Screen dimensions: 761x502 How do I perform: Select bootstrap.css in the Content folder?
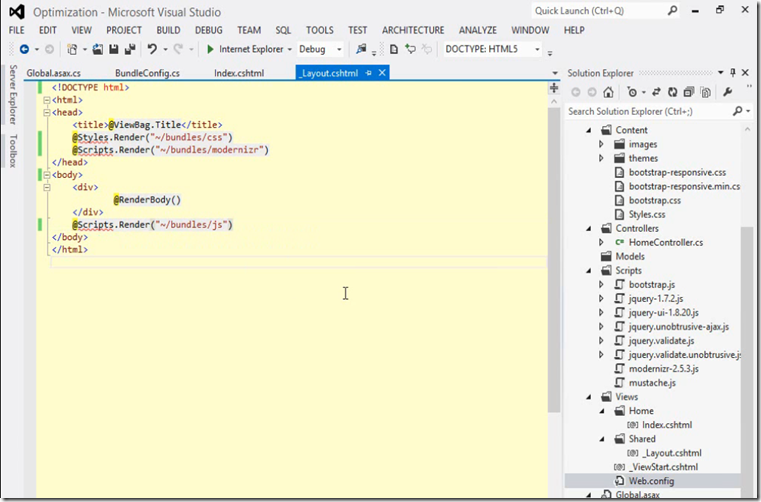[x=654, y=201]
